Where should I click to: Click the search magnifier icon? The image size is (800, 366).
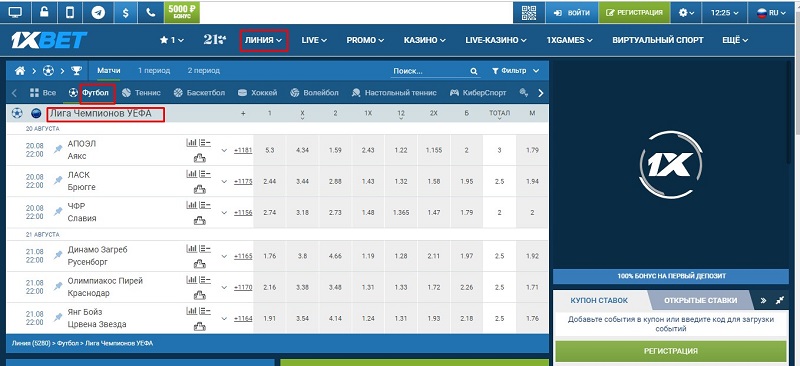click(x=474, y=71)
